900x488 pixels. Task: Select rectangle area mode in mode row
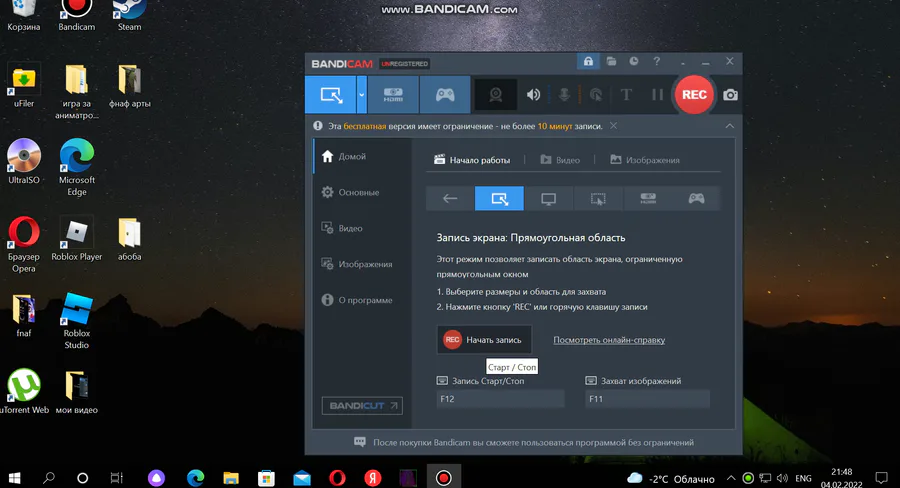pyautogui.click(x=499, y=199)
